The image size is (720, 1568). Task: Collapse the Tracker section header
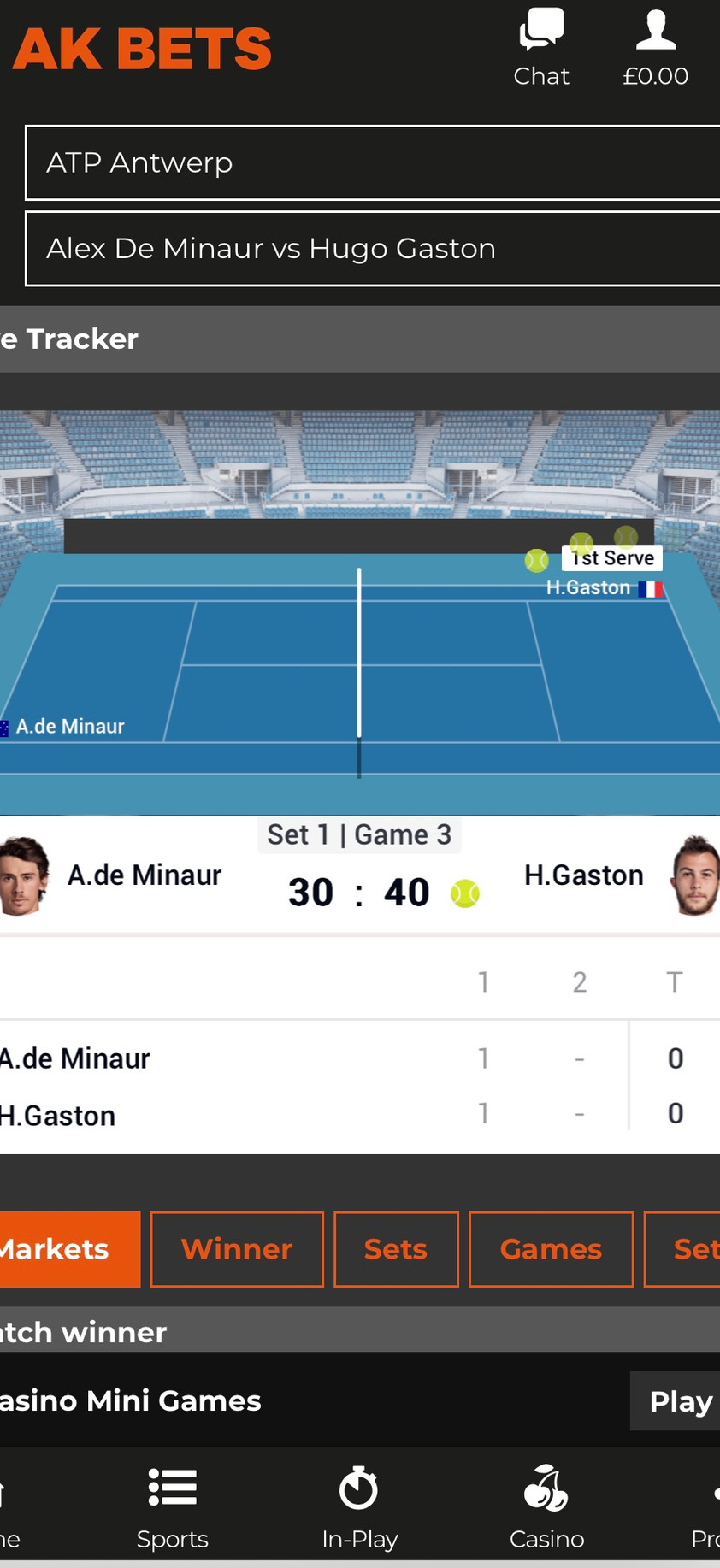pyautogui.click(x=360, y=339)
